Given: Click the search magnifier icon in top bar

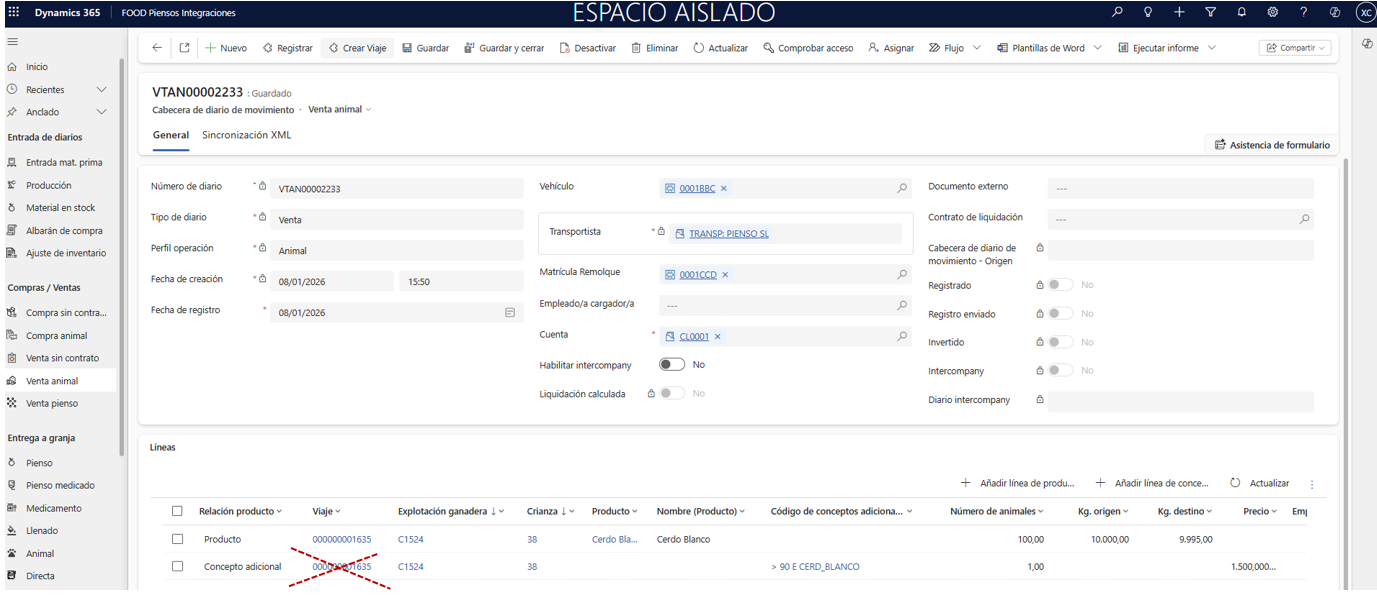Looking at the screenshot, I should [1117, 12].
